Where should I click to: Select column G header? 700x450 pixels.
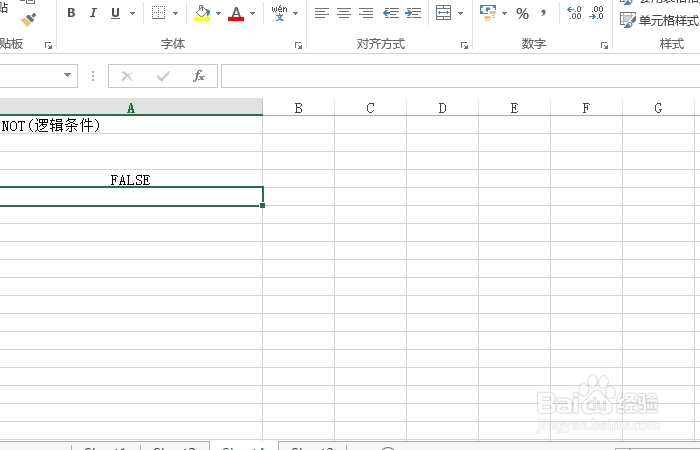[x=658, y=108]
